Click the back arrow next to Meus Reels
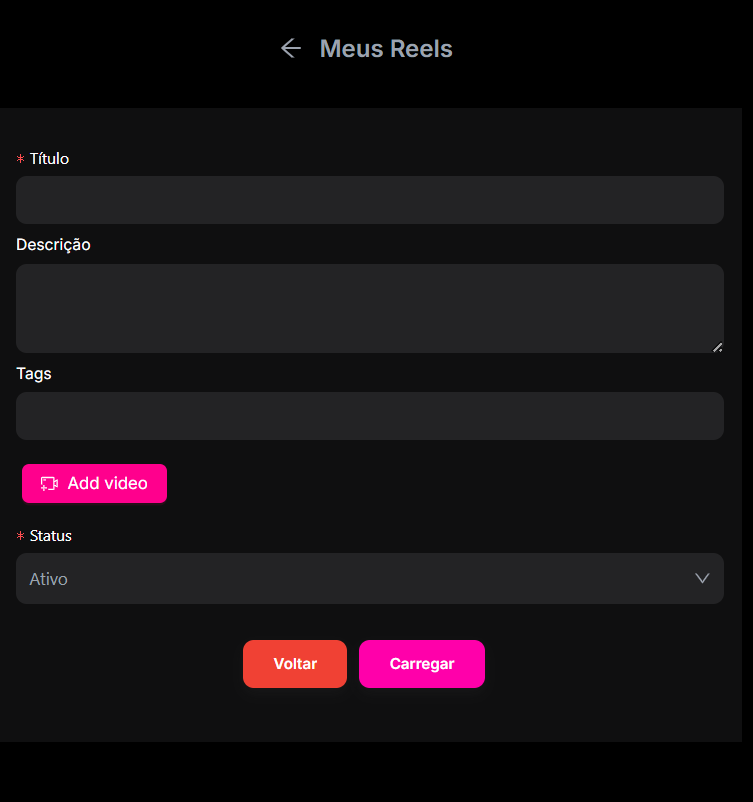The height and width of the screenshot is (802, 753). (x=290, y=48)
